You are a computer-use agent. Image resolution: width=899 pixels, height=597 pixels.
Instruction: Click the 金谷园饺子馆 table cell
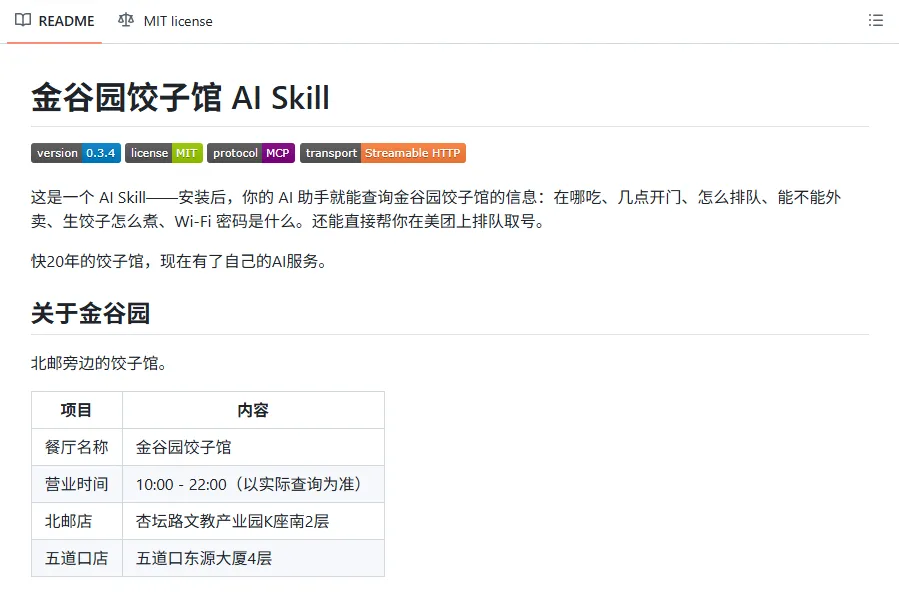coord(253,447)
